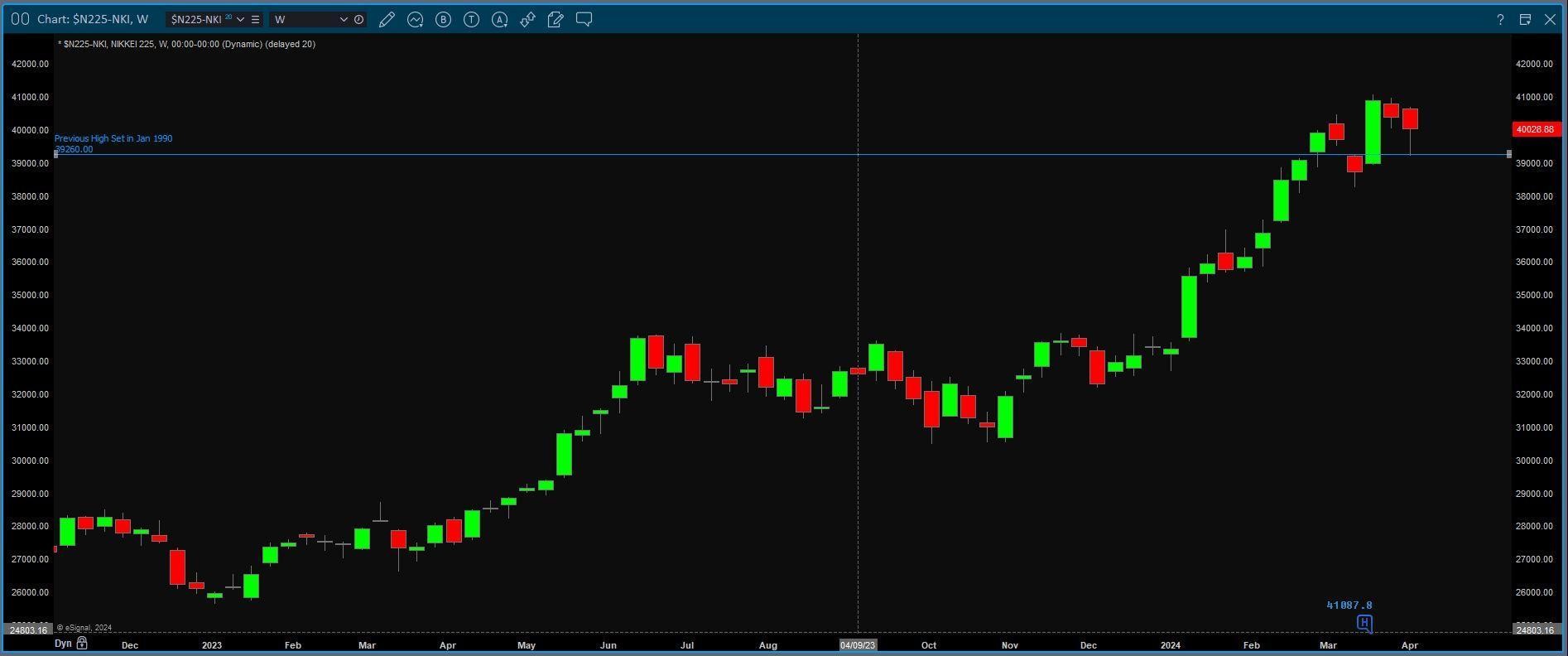Toggle the Dyn scaling mode label

[x=63, y=644]
